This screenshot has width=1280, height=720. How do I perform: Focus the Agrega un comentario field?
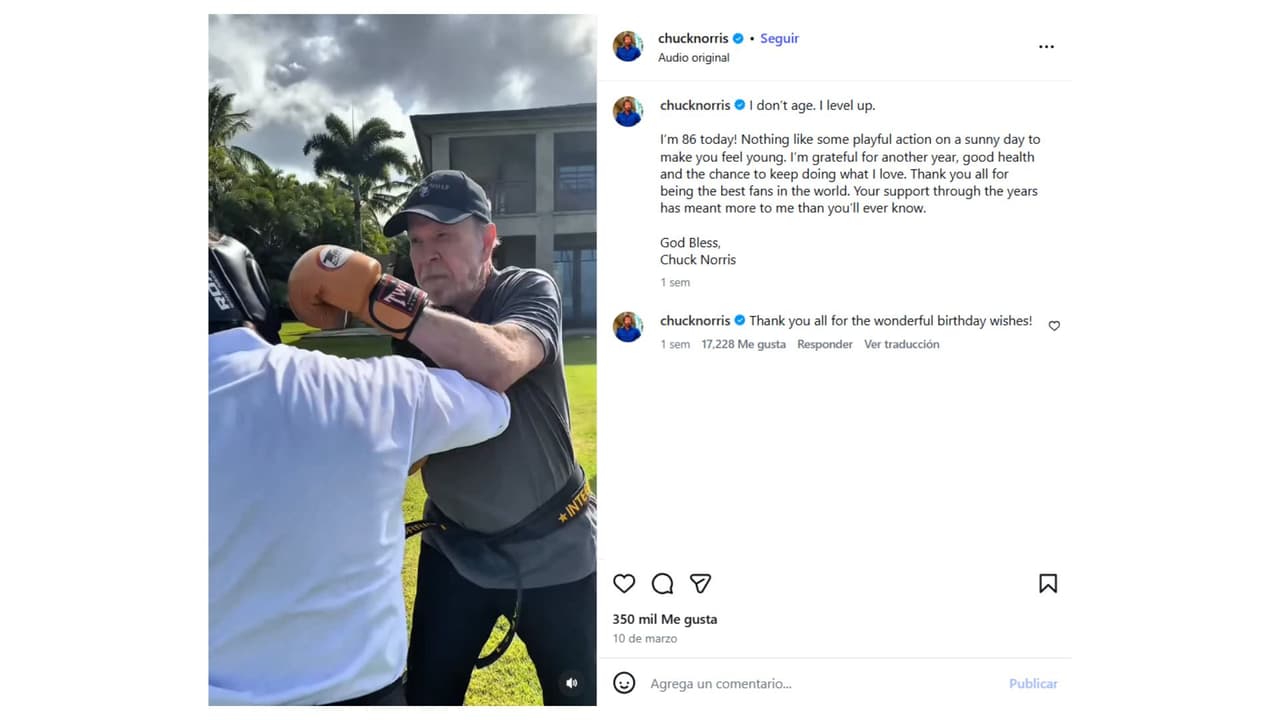coord(820,684)
